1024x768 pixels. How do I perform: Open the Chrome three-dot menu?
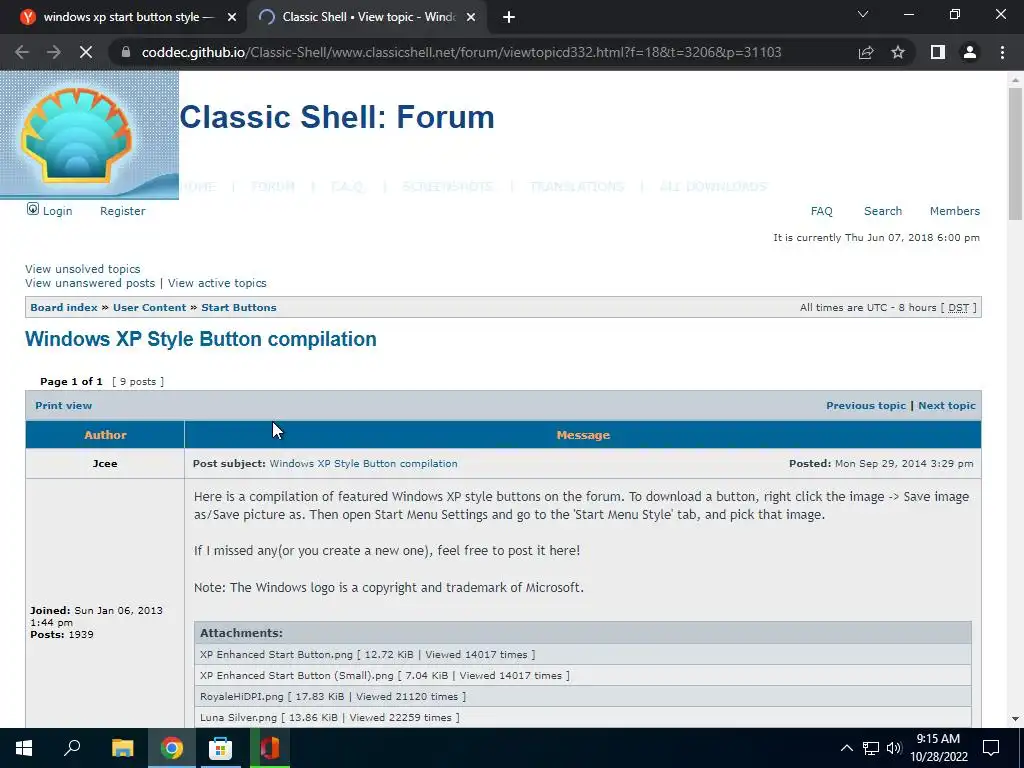click(x=1002, y=52)
